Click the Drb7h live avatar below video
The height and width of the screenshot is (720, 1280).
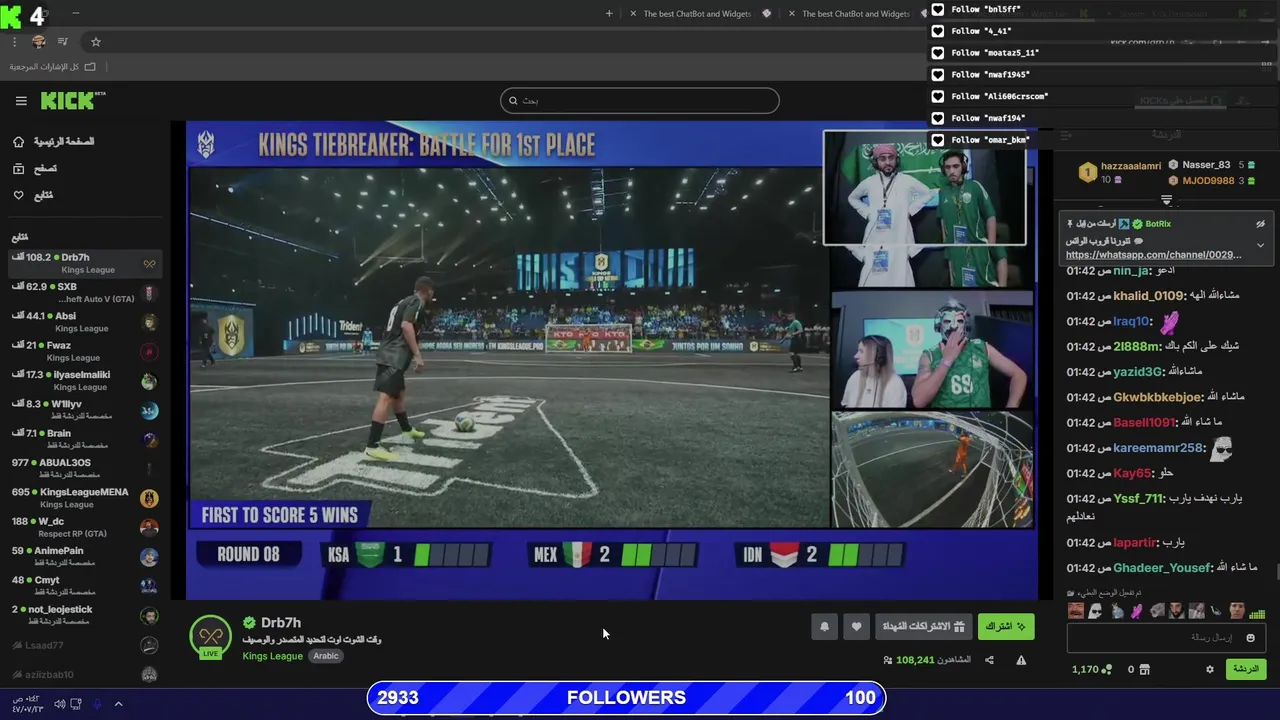click(210, 637)
